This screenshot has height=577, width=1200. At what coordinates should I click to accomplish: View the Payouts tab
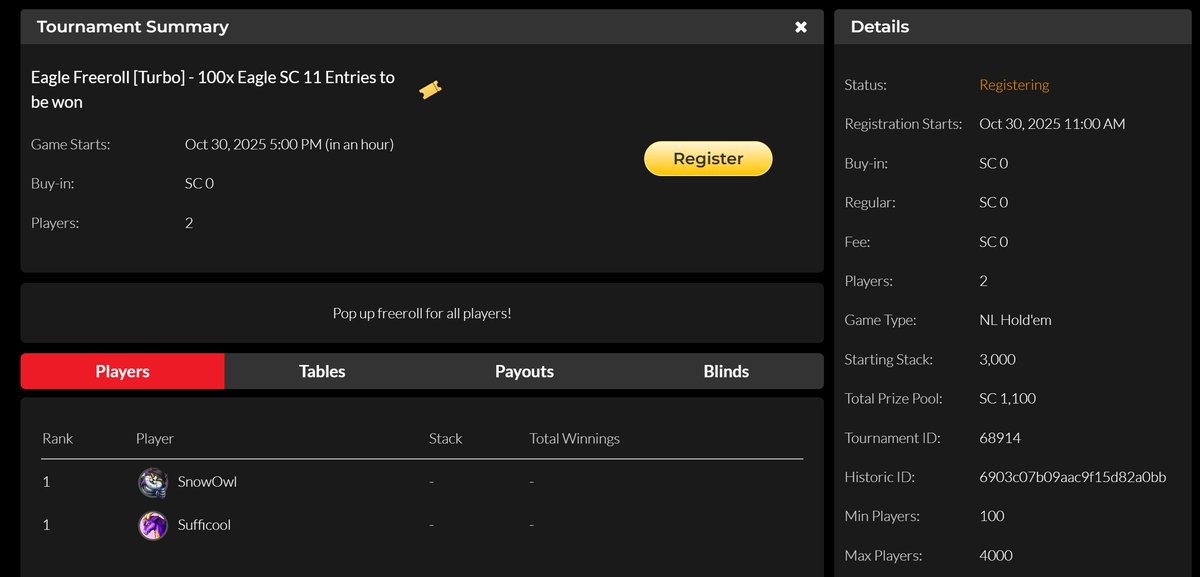tap(524, 371)
